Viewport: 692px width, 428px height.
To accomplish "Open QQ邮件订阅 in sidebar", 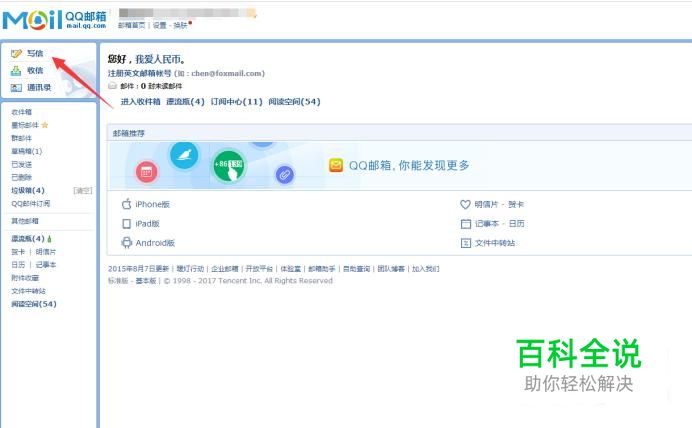I will [x=30, y=203].
